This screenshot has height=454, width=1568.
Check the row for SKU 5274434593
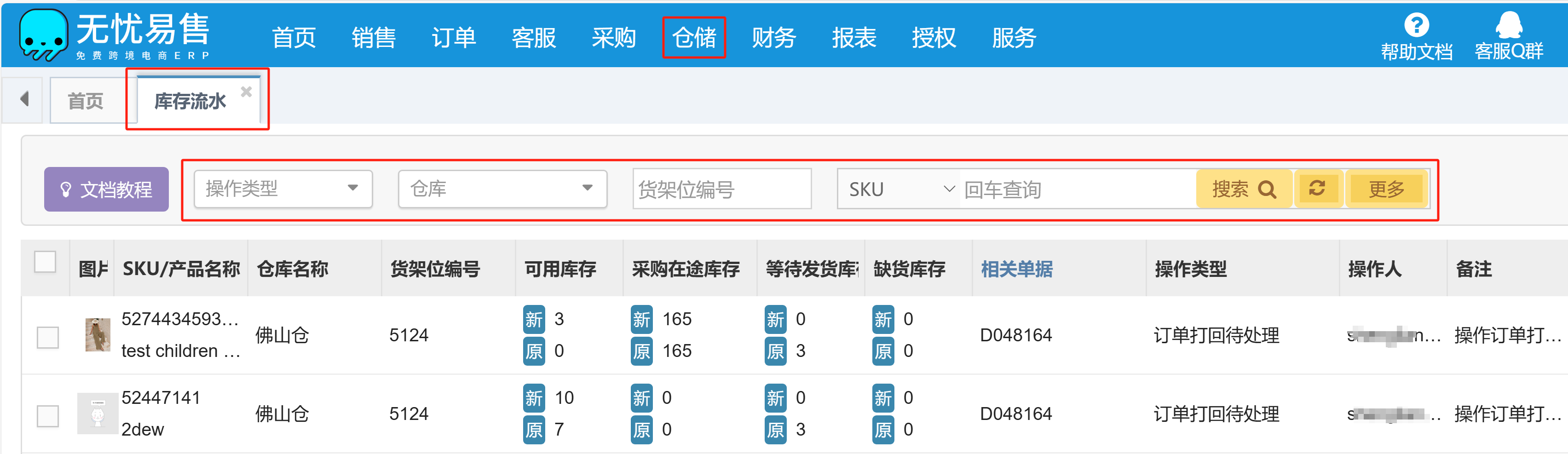47,337
